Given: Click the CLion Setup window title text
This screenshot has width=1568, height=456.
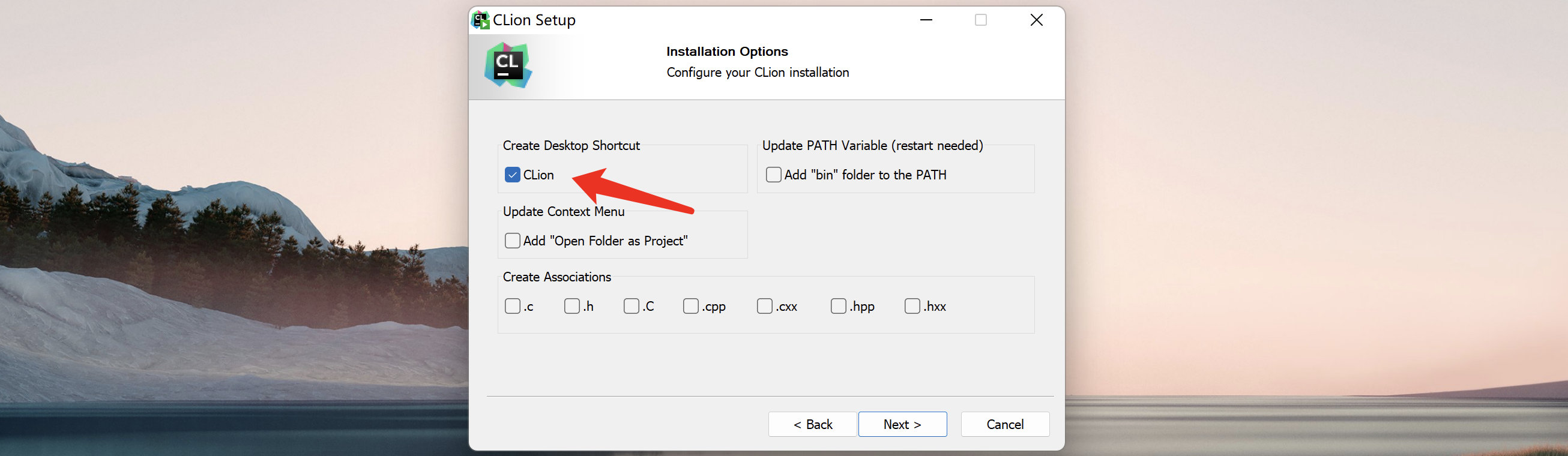Looking at the screenshot, I should point(534,20).
